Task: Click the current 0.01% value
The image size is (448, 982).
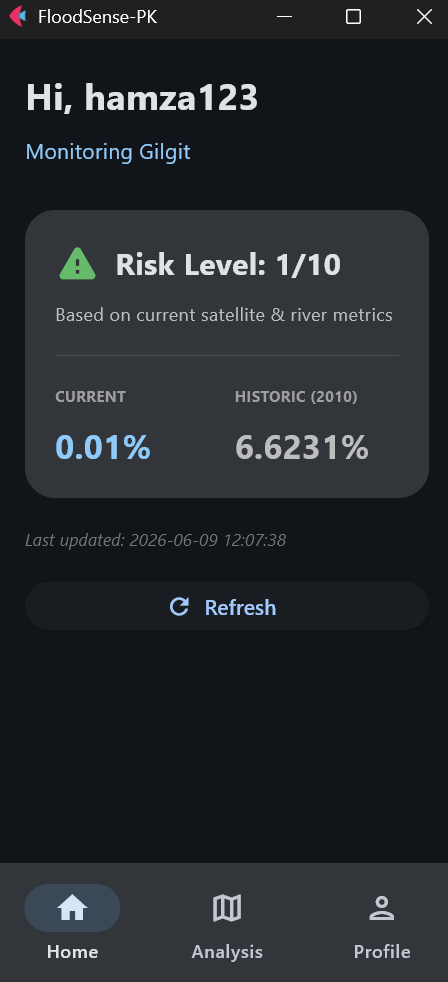Action: pos(103,447)
